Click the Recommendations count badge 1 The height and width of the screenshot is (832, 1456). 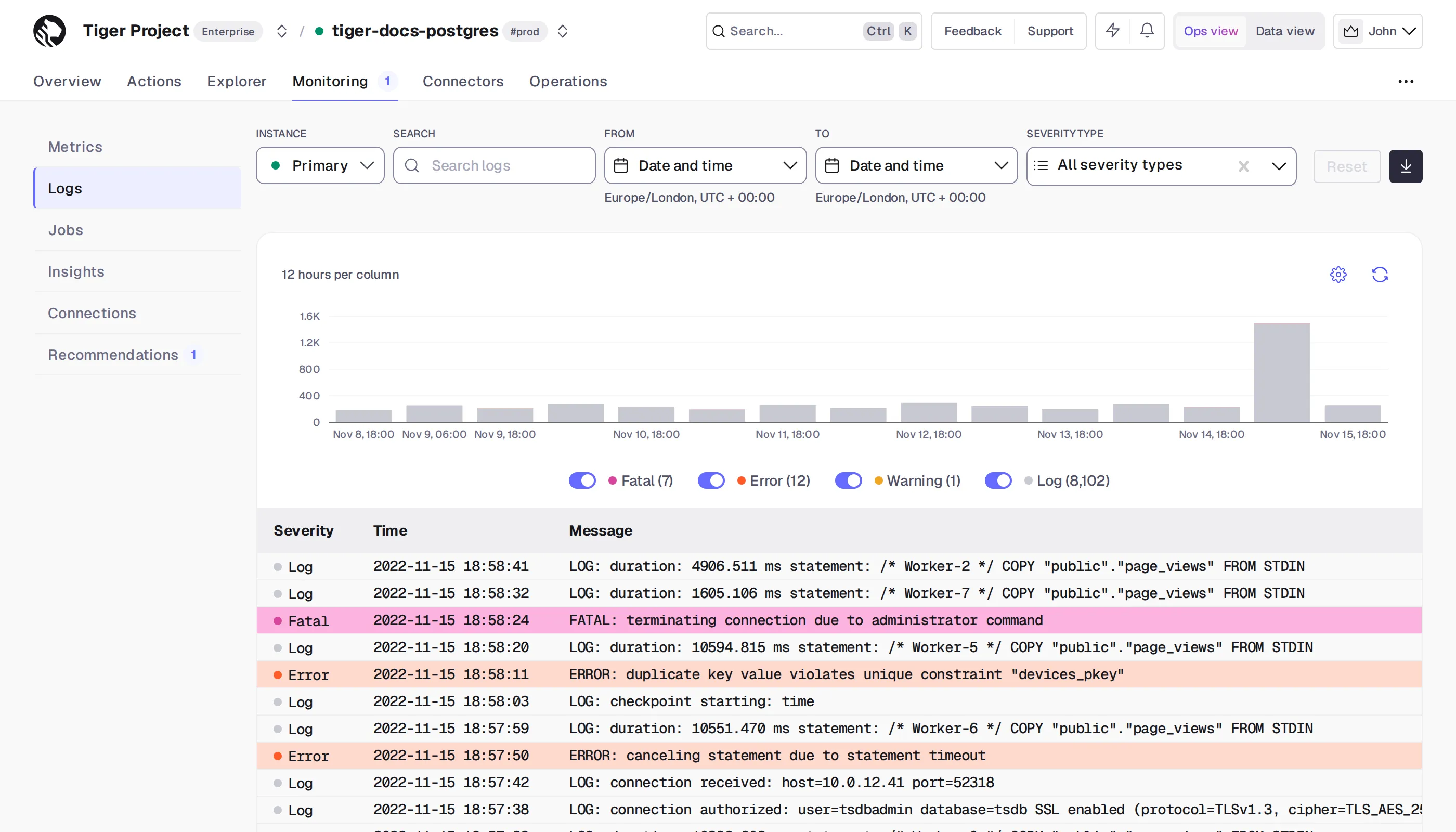(x=194, y=355)
